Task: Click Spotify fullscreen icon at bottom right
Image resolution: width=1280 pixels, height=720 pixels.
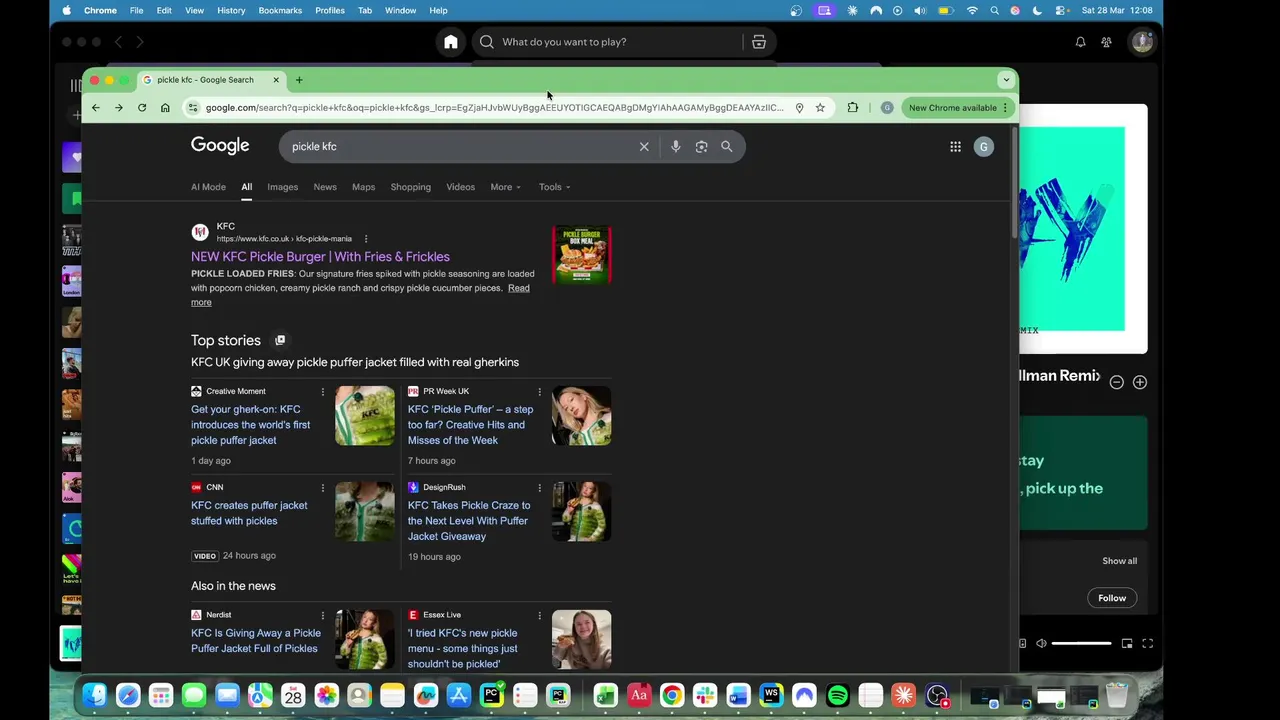Action: point(1148,644)
